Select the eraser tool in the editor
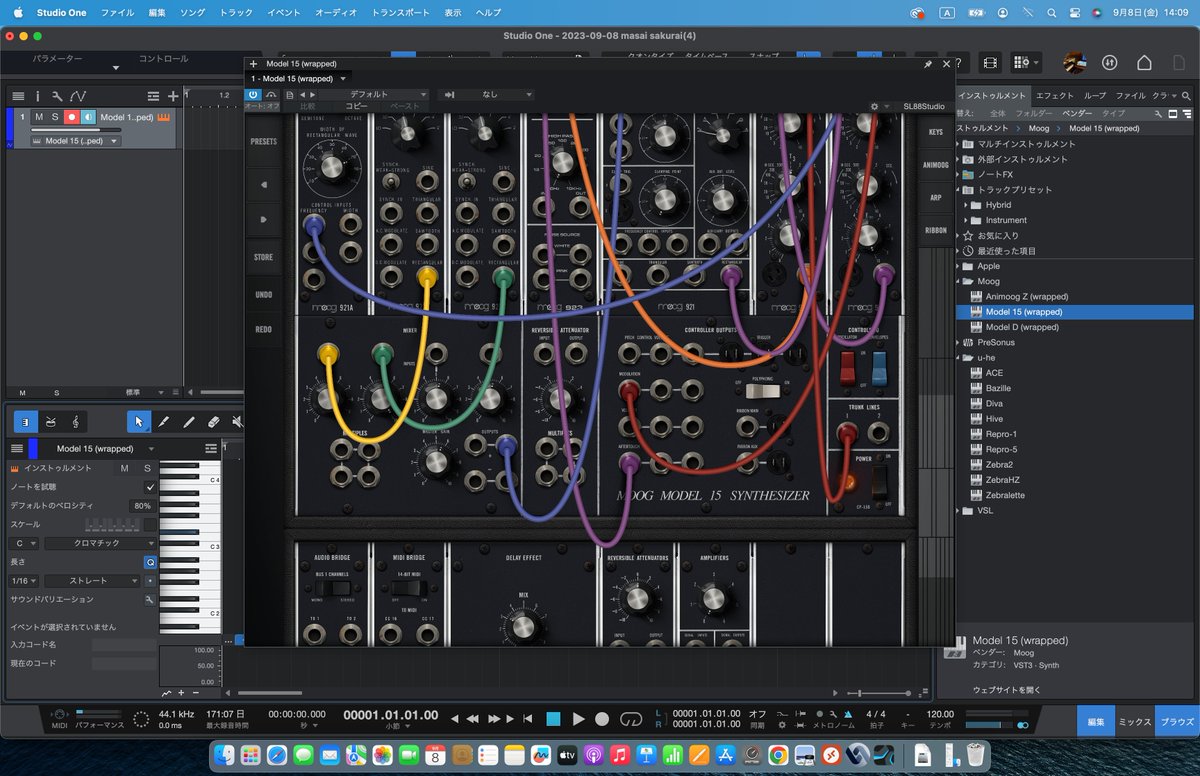The width and height of the screenshot is (1200, 776). (213, 422)
